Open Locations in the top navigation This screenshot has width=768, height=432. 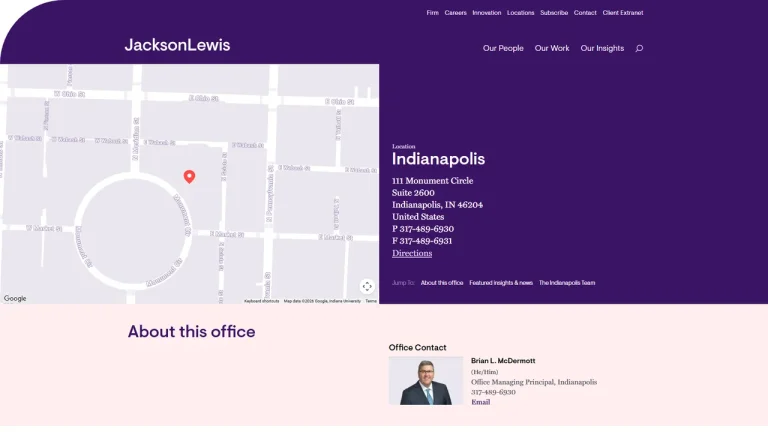(520, 13)
